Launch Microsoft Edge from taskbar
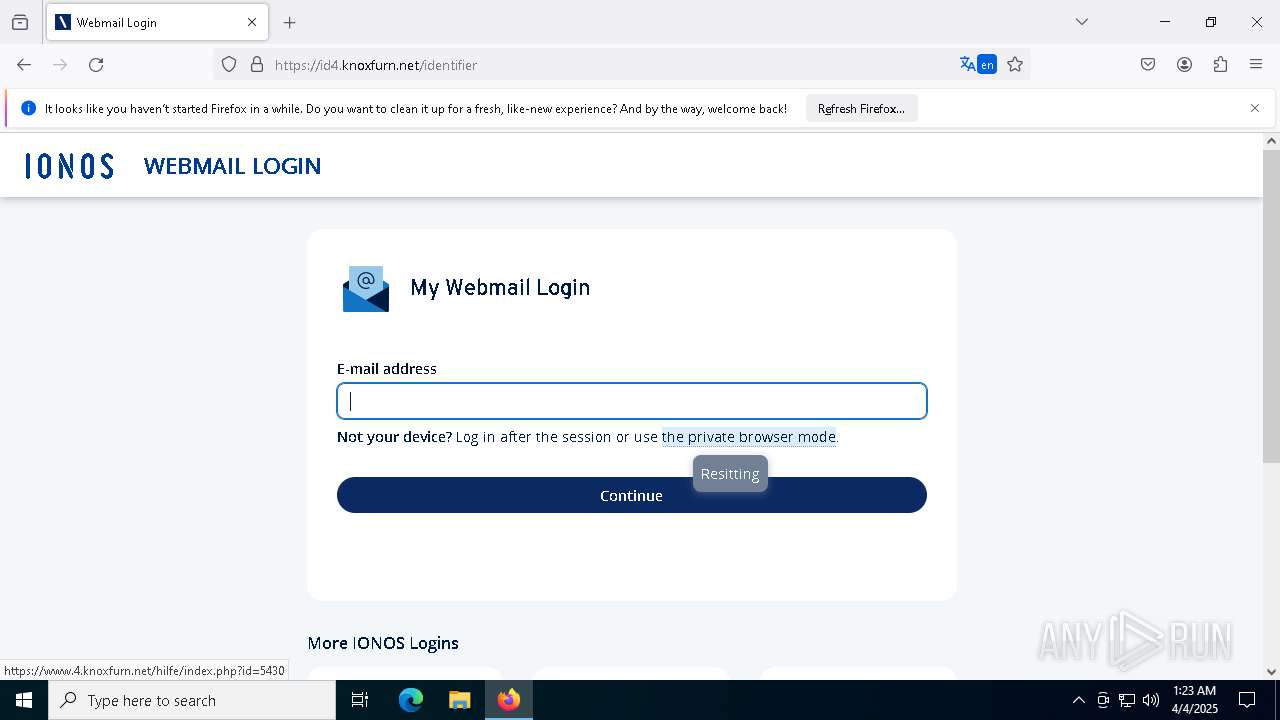The image size is (1280, 720). (x=411, y=700)
